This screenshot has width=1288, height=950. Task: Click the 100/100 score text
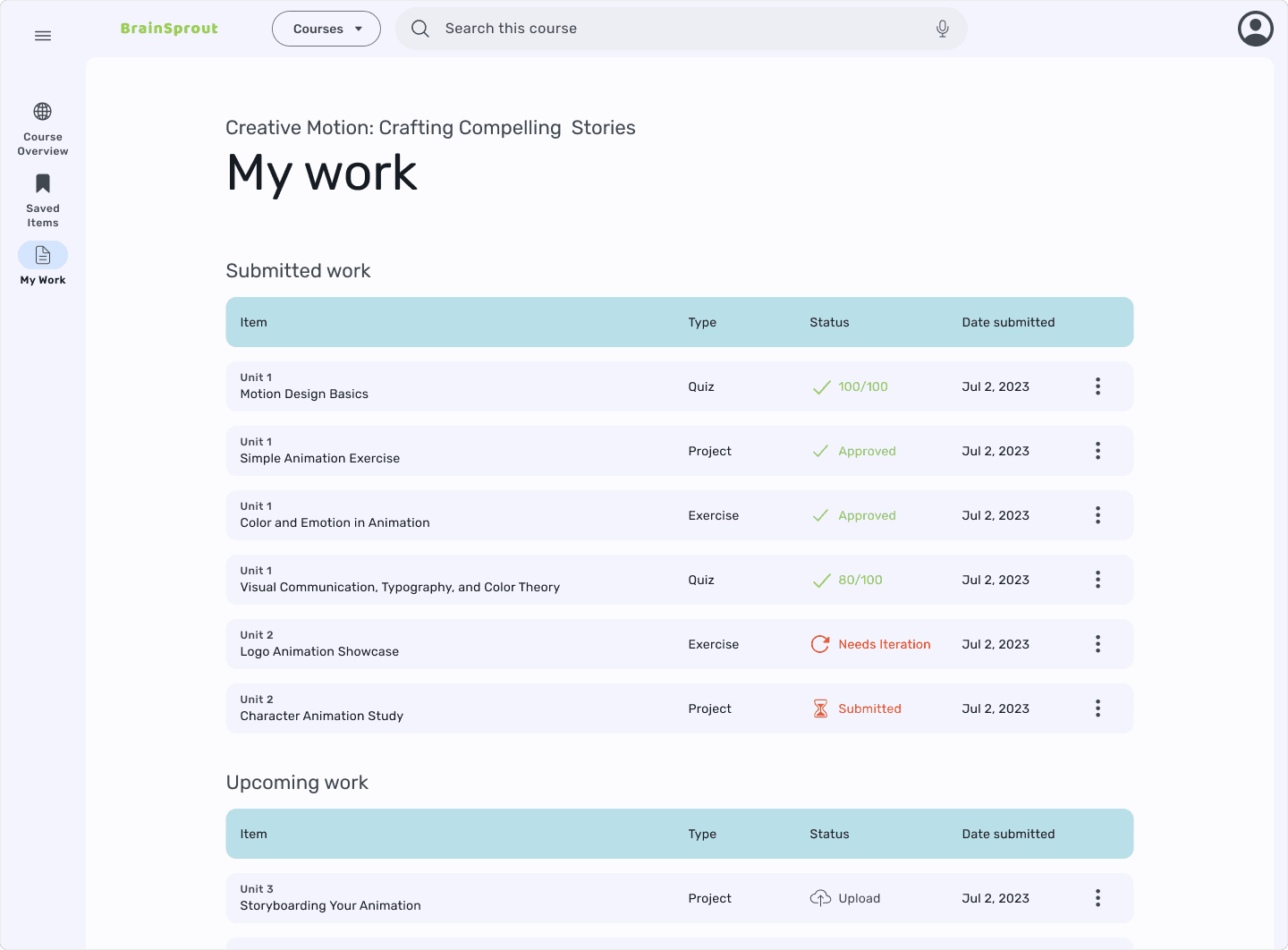(863, 386)
